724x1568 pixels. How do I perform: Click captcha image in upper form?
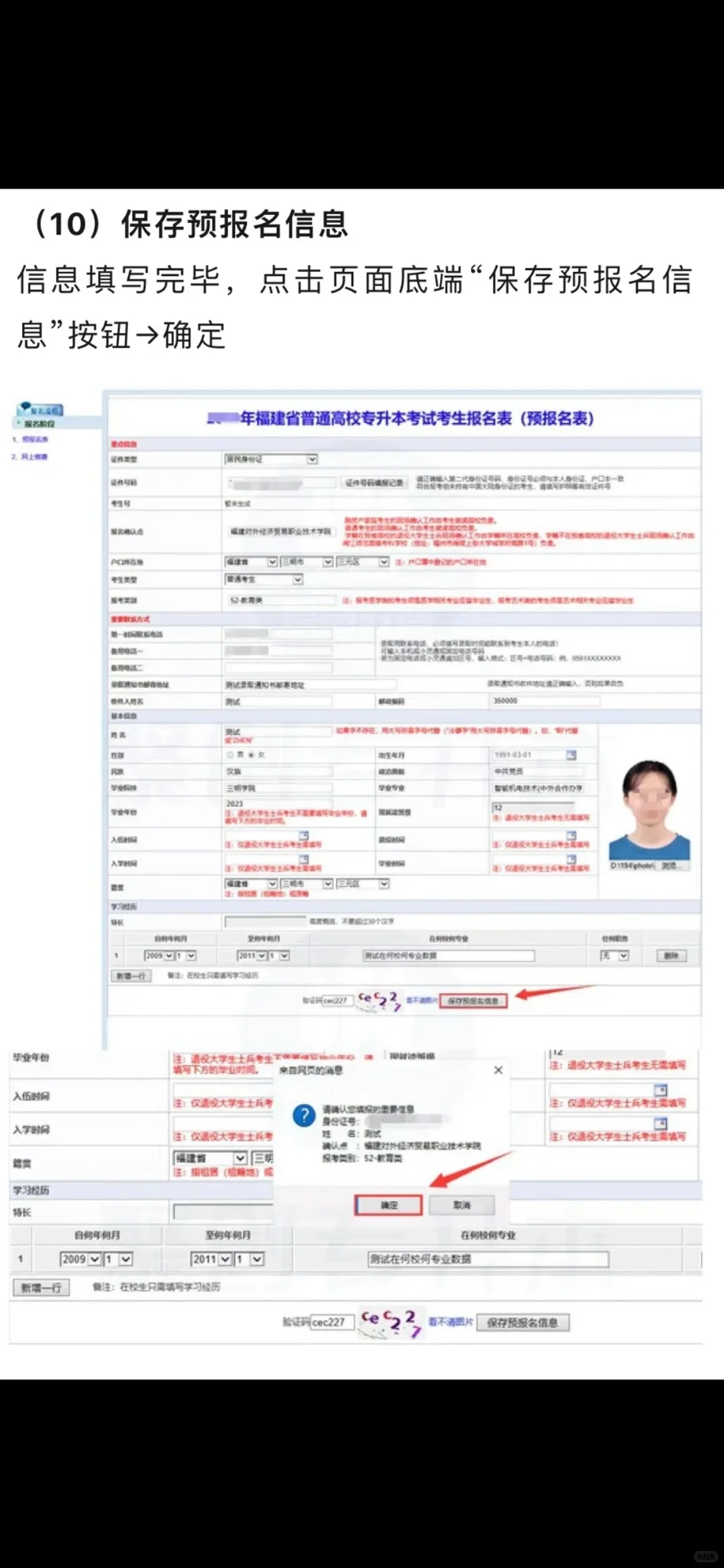[x=379, y=1000]
